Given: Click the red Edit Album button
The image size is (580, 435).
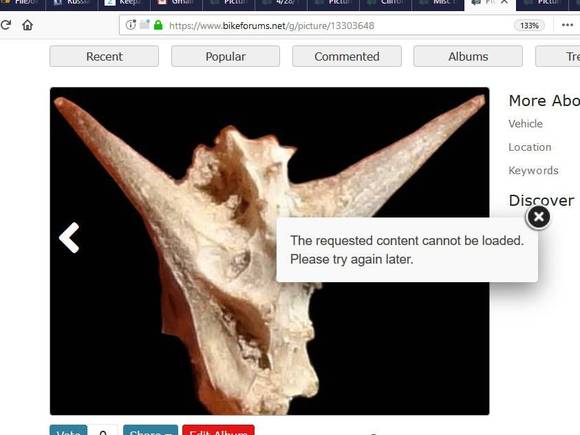Looking at the screenshot, I should tap(218, 431).
